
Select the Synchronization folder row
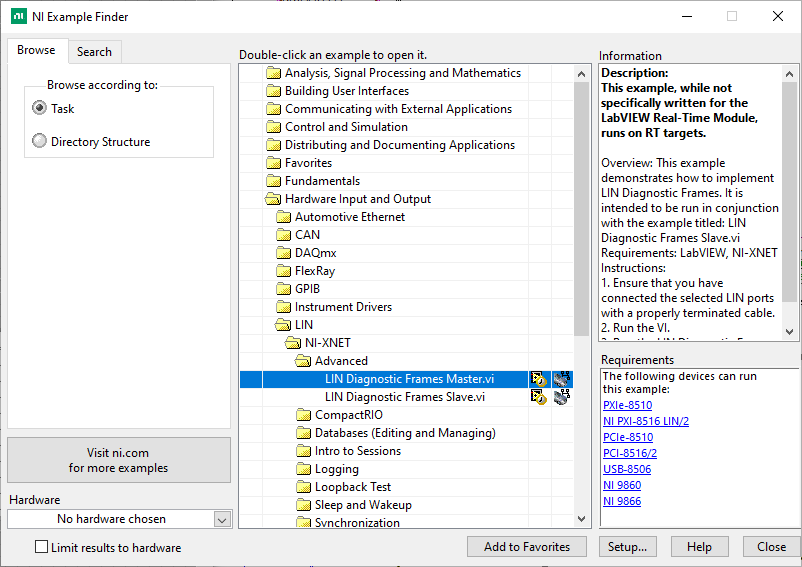[x=406, y=523]
